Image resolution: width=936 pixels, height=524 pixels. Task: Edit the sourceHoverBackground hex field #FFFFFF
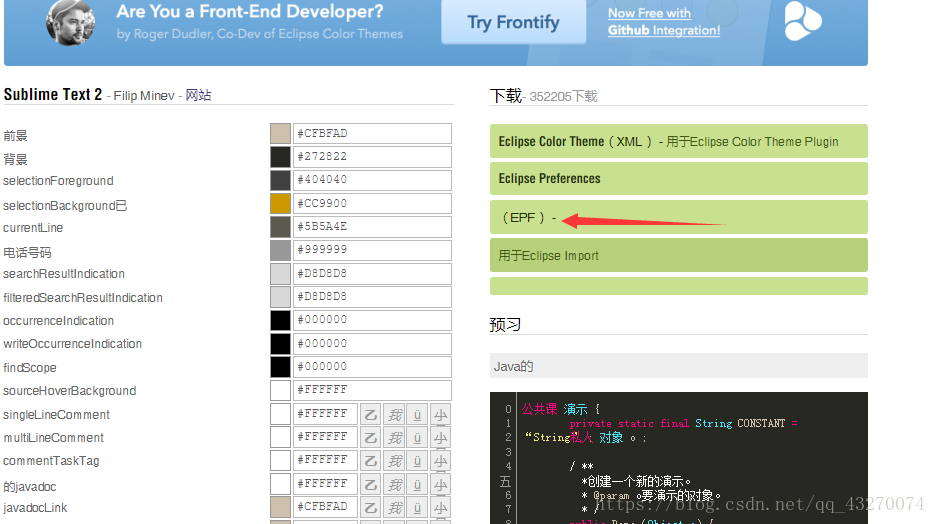tap(372, 390)
